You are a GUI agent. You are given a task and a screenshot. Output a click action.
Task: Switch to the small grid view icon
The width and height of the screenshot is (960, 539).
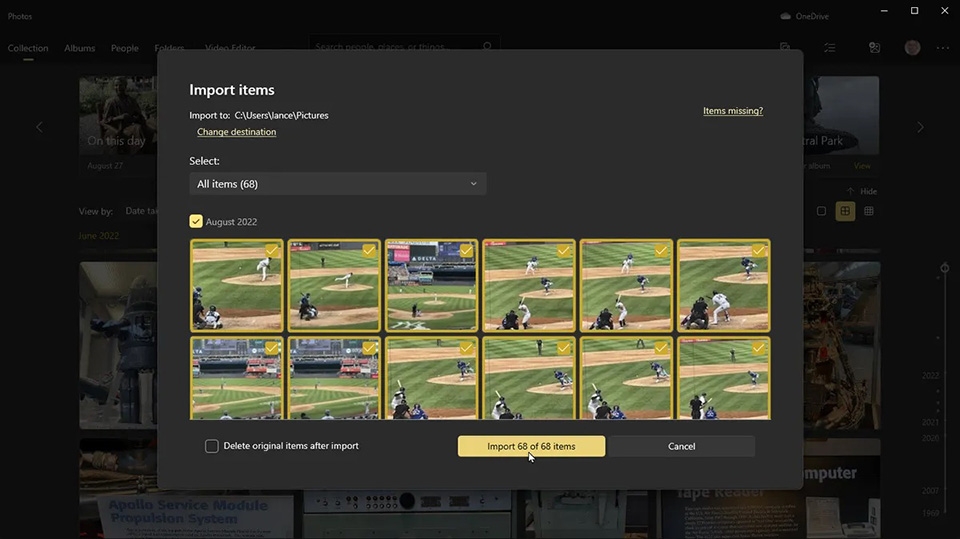click(x=869, y=211)
